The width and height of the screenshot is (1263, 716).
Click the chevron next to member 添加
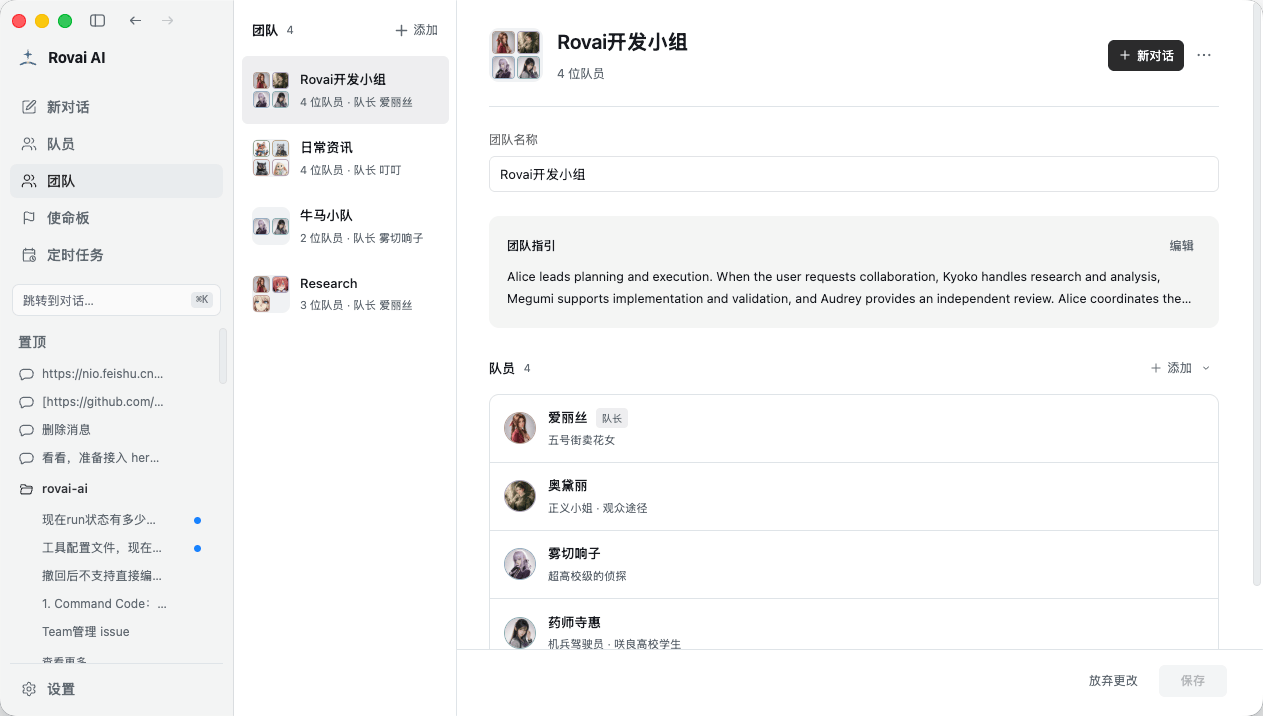pos(1206,368)
